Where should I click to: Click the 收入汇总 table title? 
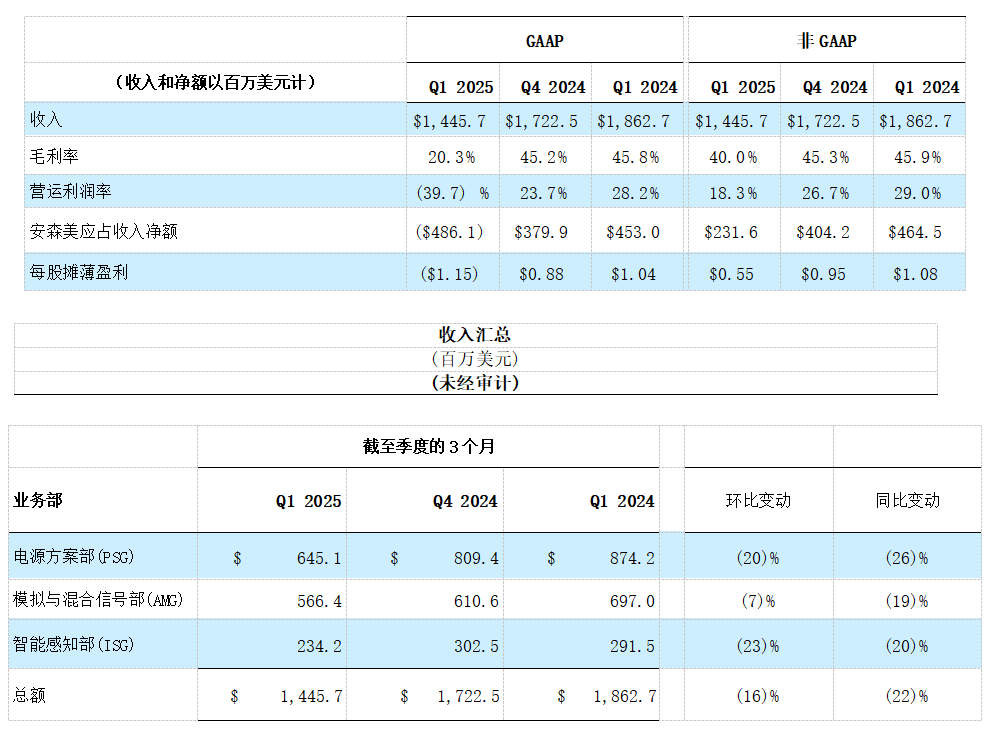(x=475, y=335)
